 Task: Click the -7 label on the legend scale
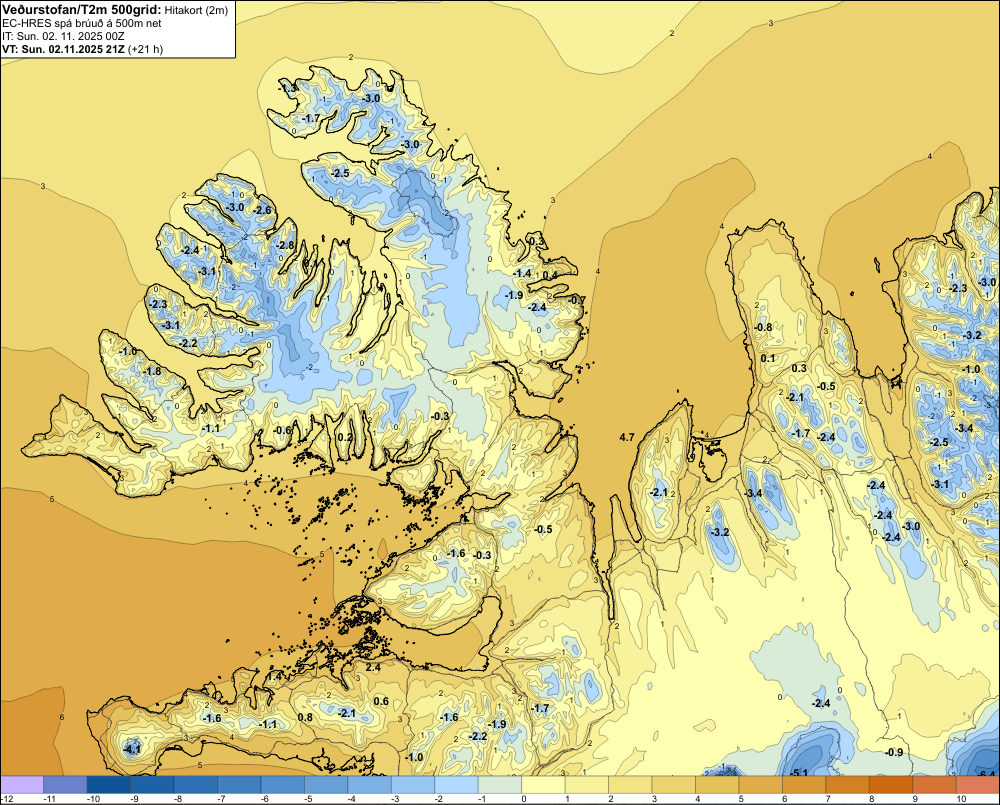pos(223,799)
